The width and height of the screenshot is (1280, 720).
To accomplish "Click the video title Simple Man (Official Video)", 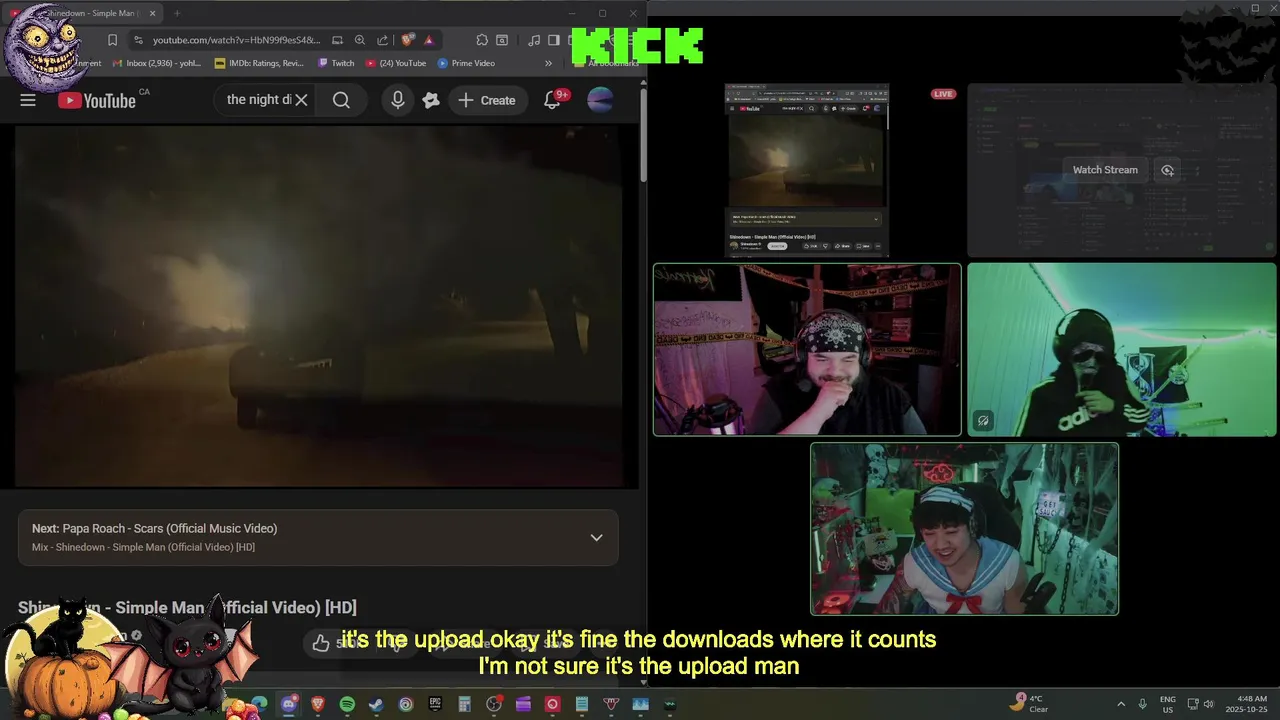I will pos(187,607).
